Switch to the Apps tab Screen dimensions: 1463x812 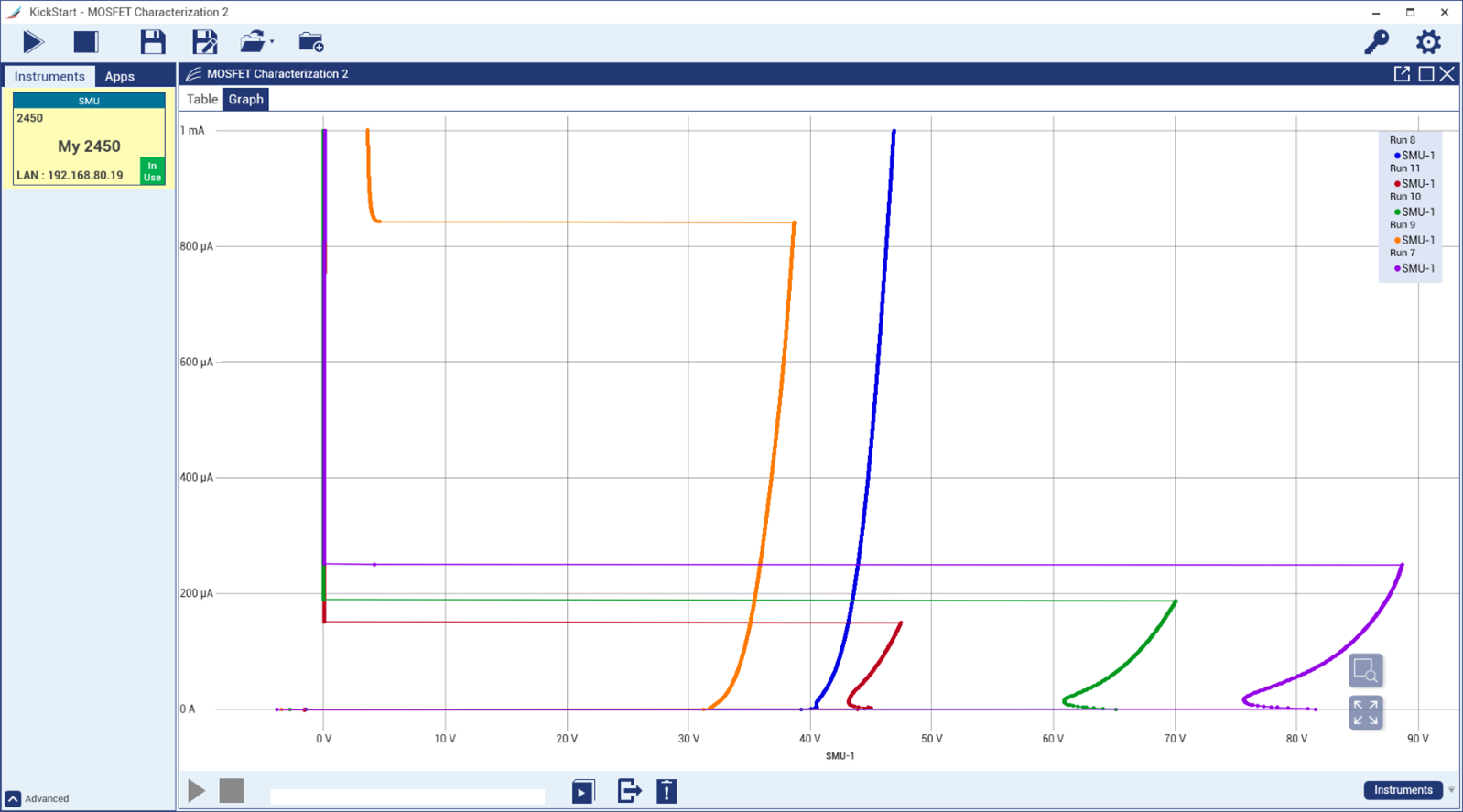(119, 76)
